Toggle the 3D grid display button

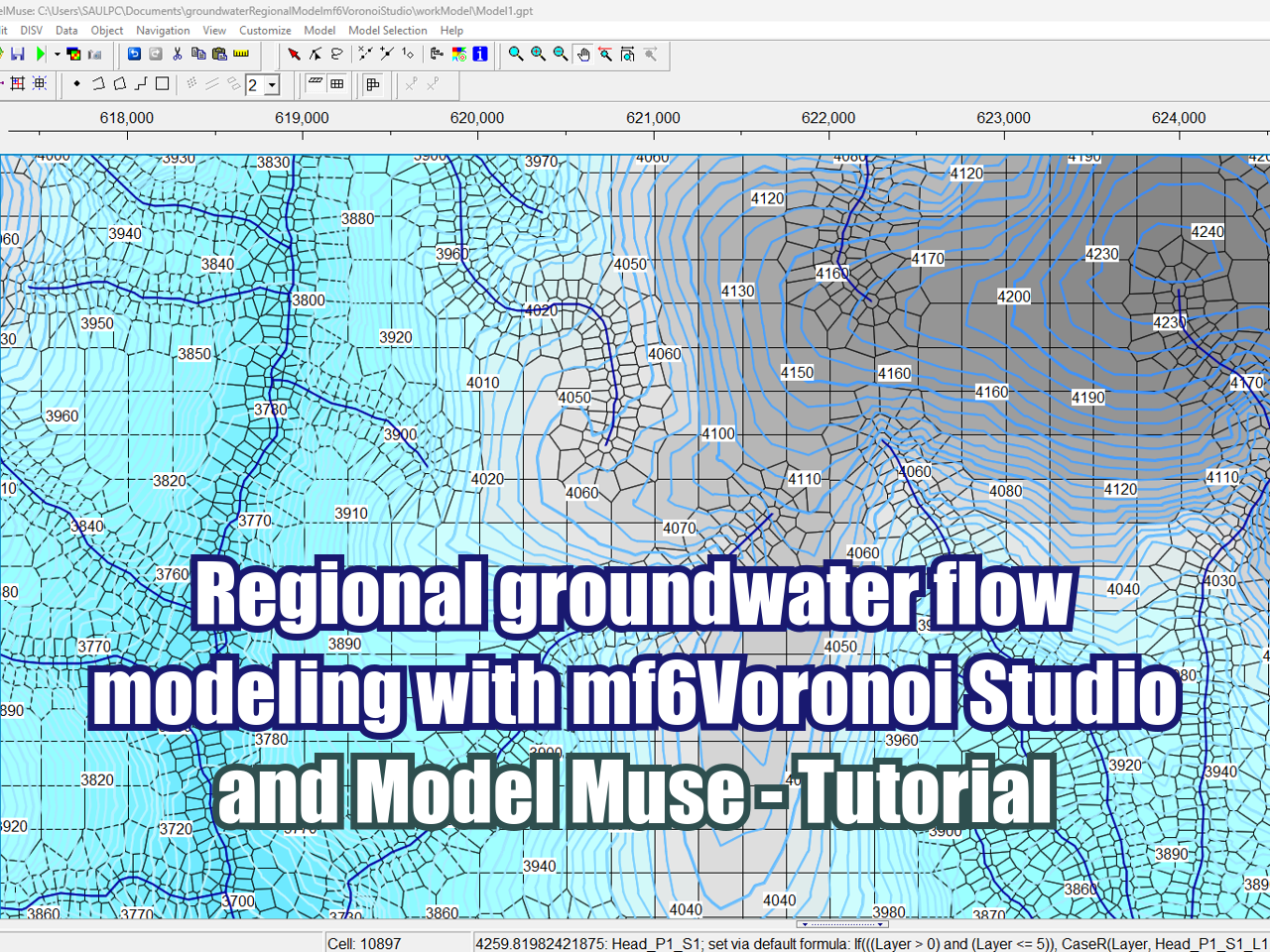click(x=337, y=84)
